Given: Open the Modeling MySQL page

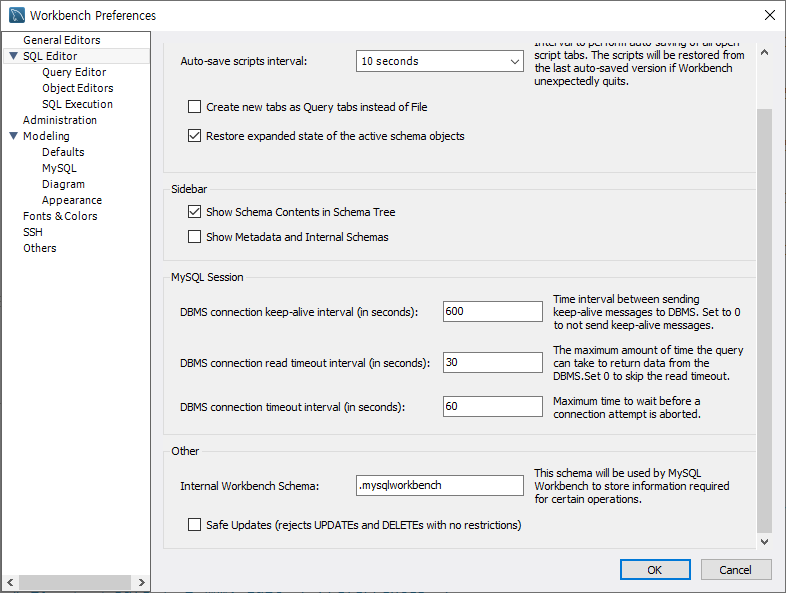Looking at the screenshot, I should click(x=59, y=168).
